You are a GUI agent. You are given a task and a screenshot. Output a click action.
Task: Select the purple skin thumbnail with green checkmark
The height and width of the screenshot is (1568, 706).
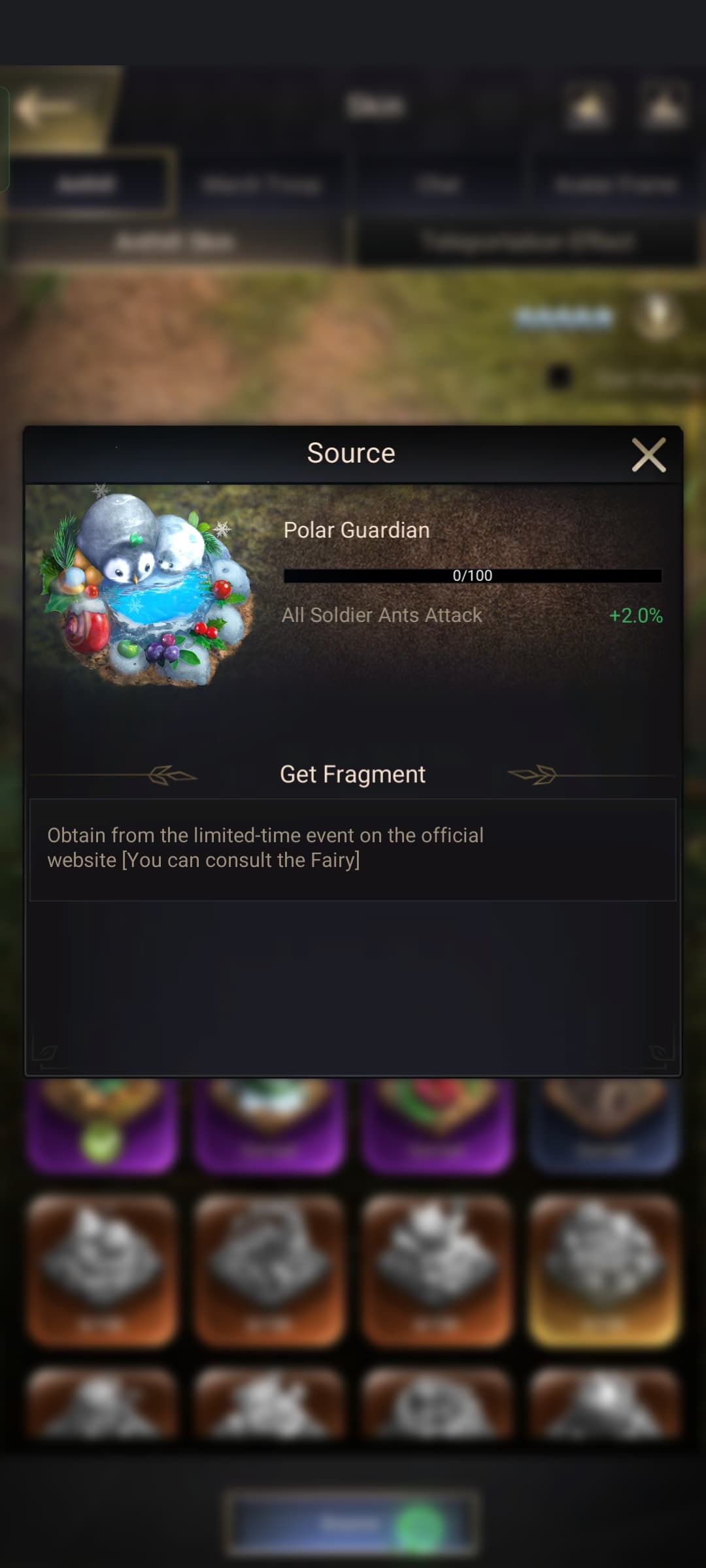coord(102,1125)
